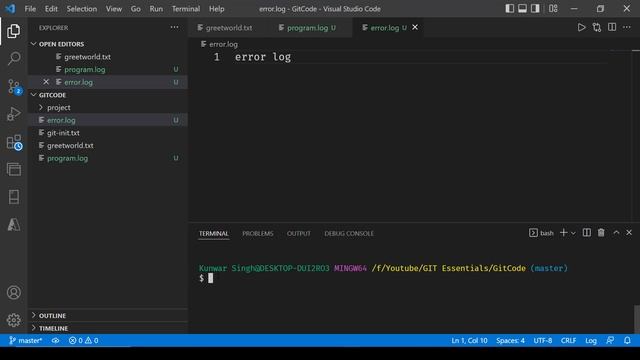Open the Remote Explorer icon in the activity bar
The image size is (640, 360).
pos(13,169)
